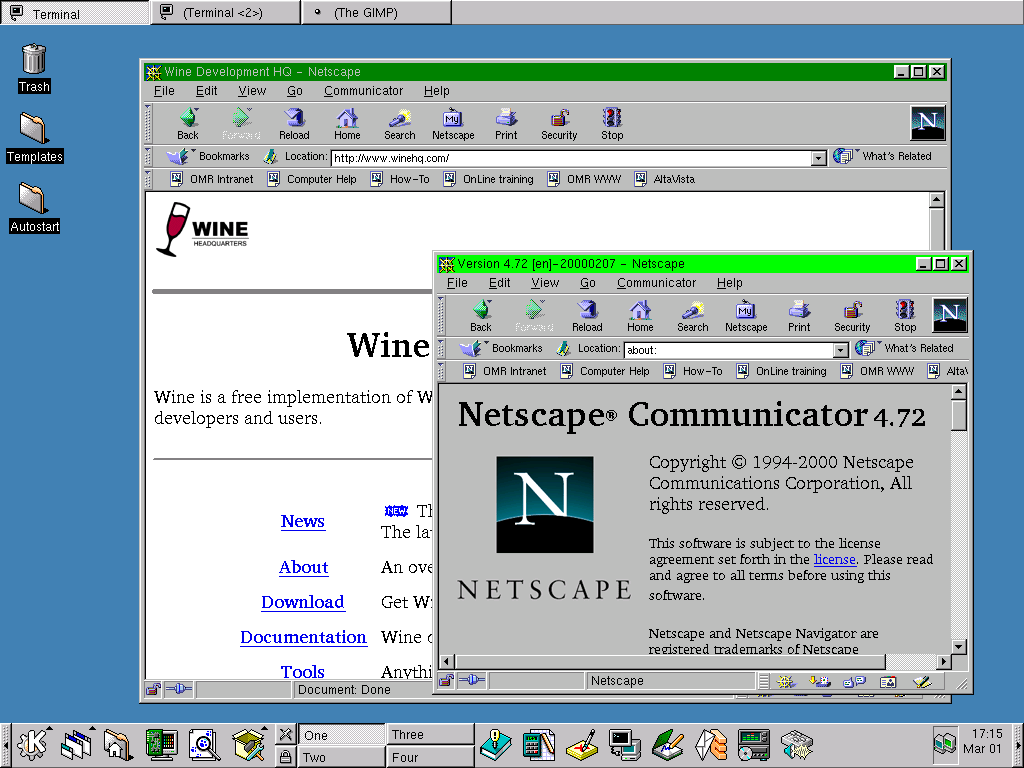The height and width of the screenshot is (768, 1024).
Task: Click Security in the Version 4.72 window toolbar
Action: point(852,315)
